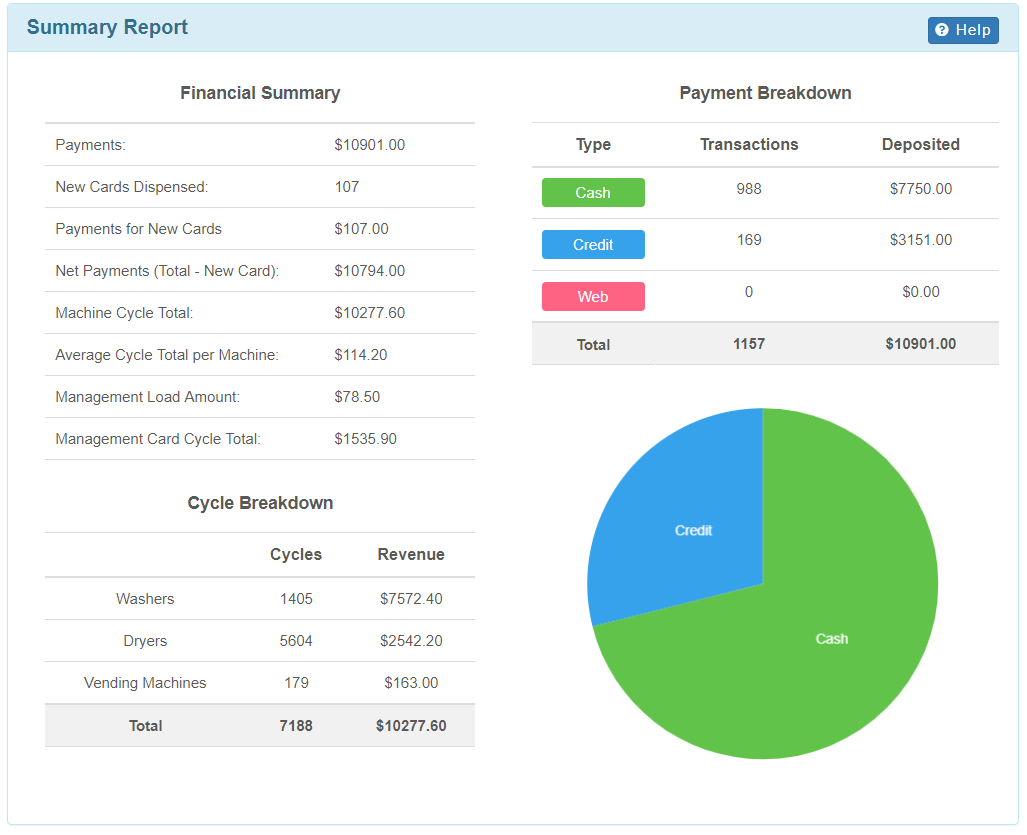The height and width of the screenshot is (835, 1027).
Task: Select the Vending Machines row label
Action: tap(145, 683)
